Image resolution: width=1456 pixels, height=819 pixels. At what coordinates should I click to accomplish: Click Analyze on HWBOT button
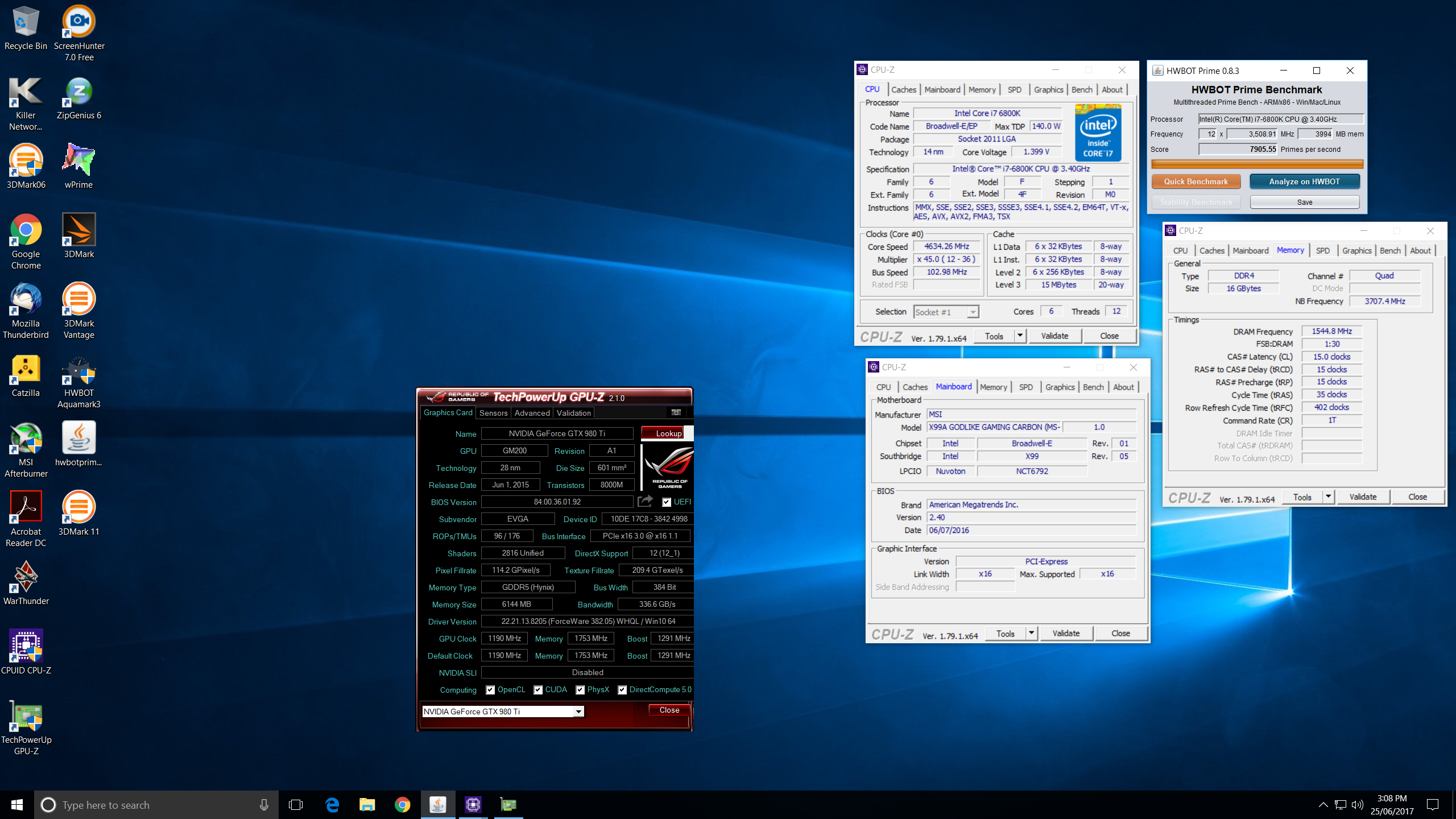(1304, 181)
